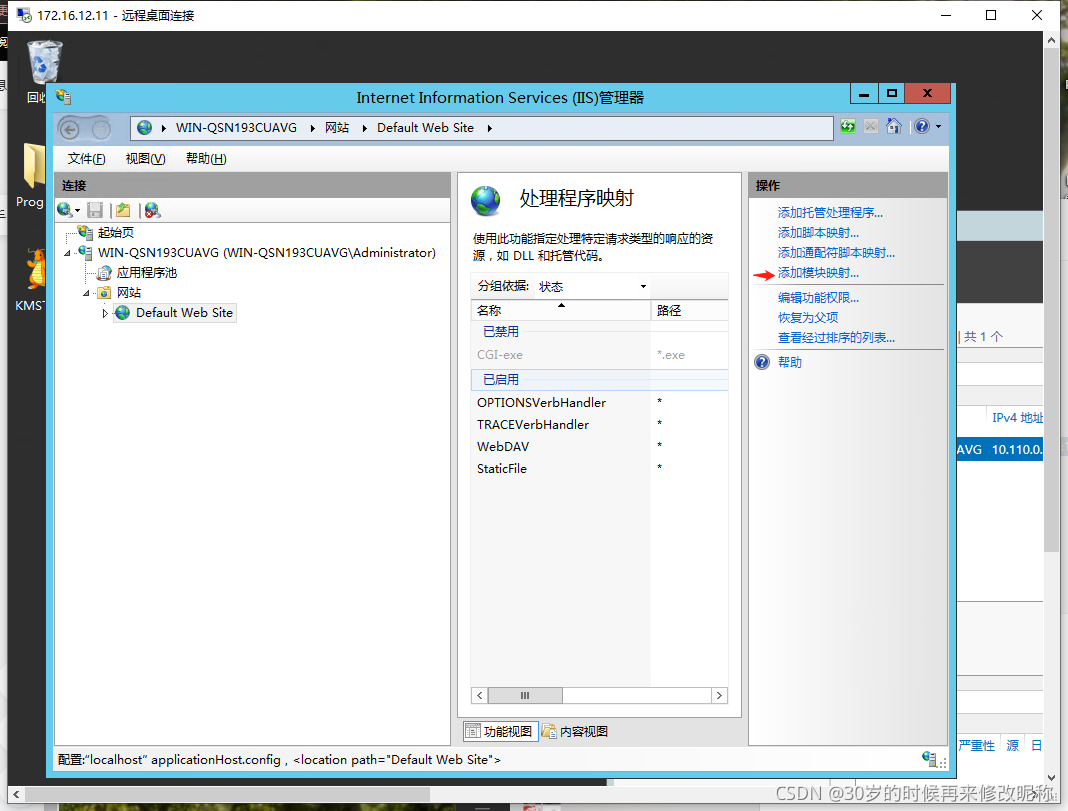Click 添加通配符脚本映射... action
Image resolution: width=1068 pixels, height=811 pixels.
[836, 253]
